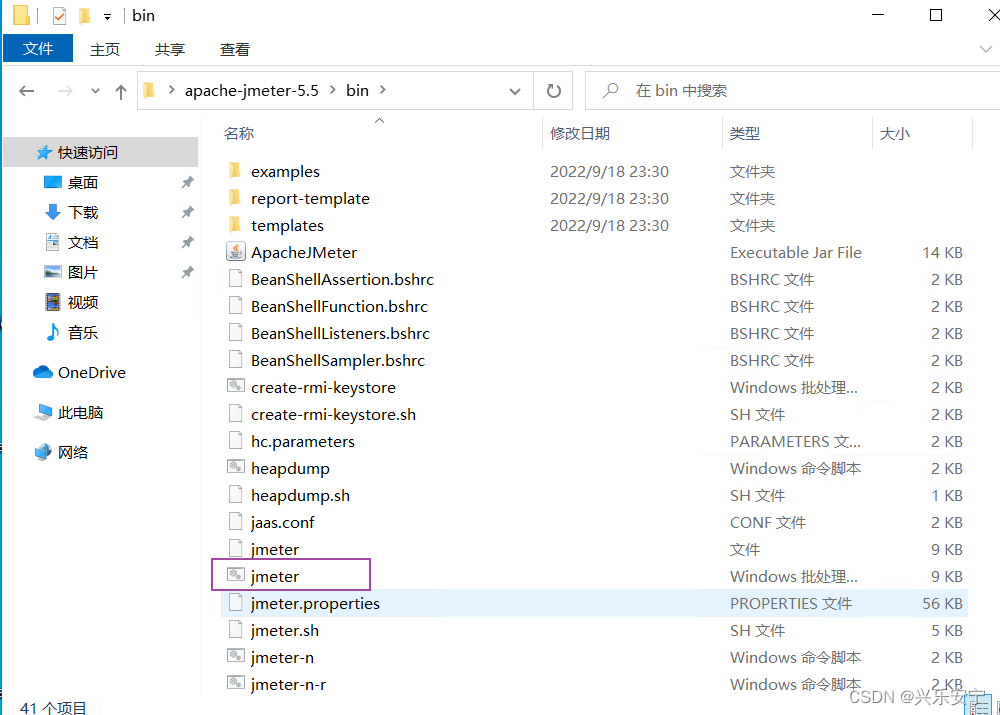
Task: Click the properties checkmark icon in title bar
Action: 59,15
